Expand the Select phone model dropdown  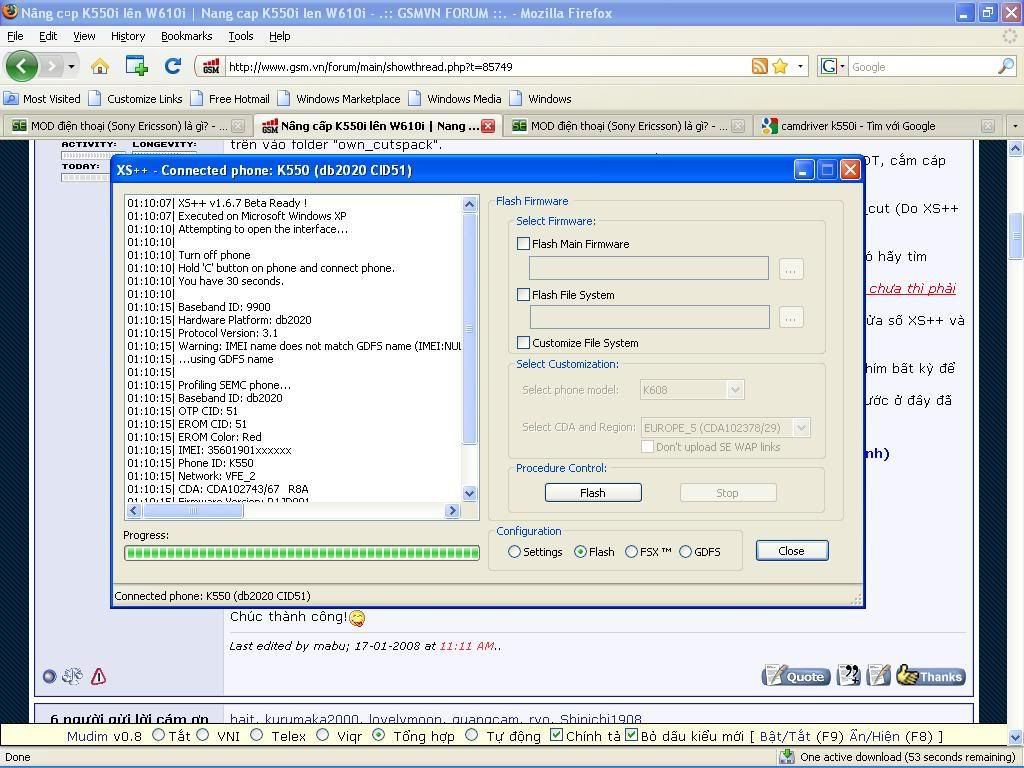[x=735, y=390]
